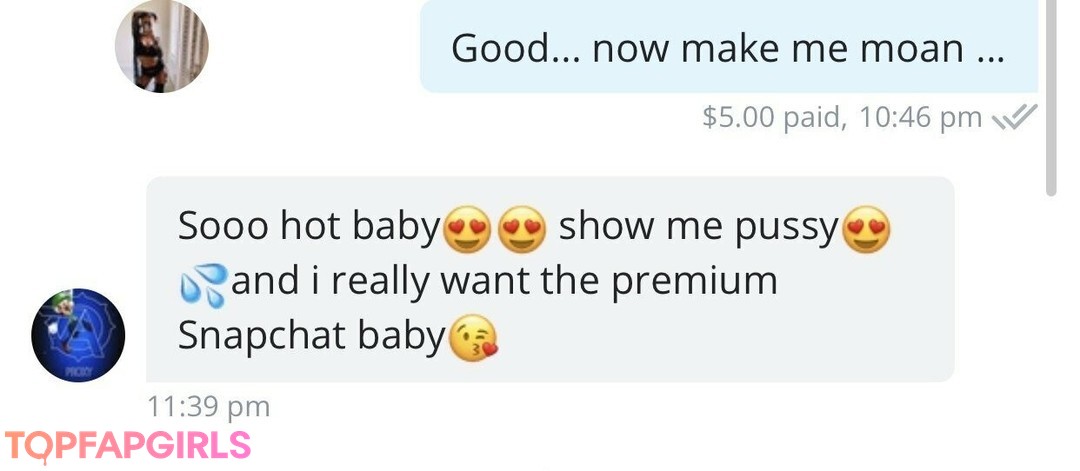
Task: Click the kissing face emoji after 'Snapchat baby'
Action: 473,337
